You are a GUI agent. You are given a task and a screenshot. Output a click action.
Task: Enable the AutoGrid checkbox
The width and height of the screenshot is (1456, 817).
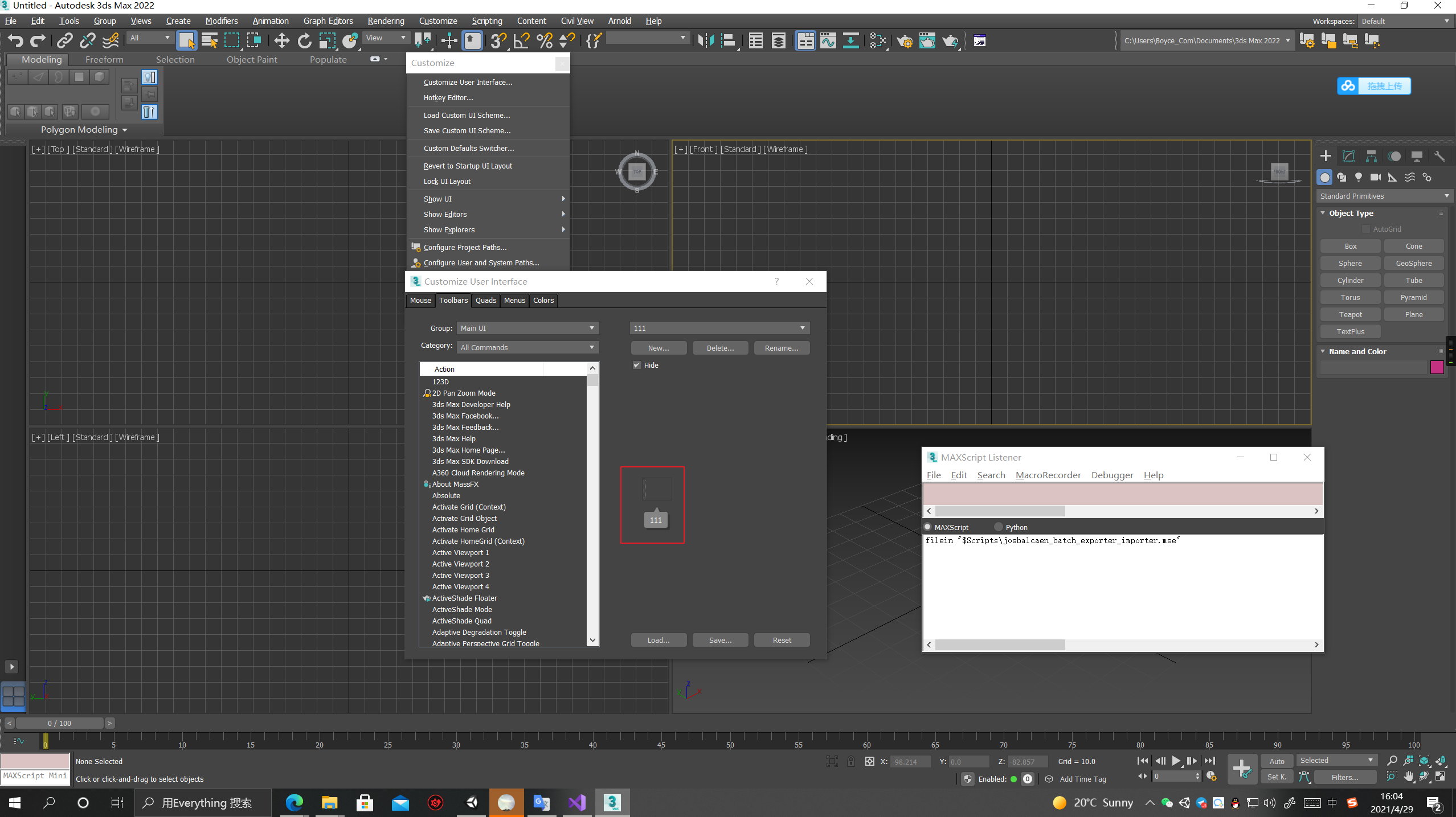tap(1366, 229)
